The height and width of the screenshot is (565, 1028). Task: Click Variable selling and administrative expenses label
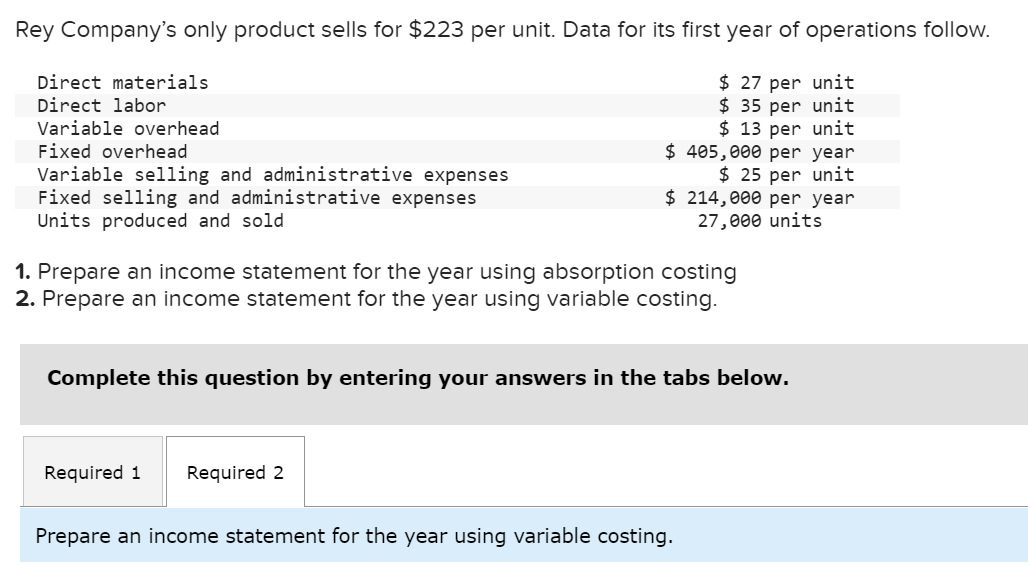pyautogui.click(x=272, y=174)
